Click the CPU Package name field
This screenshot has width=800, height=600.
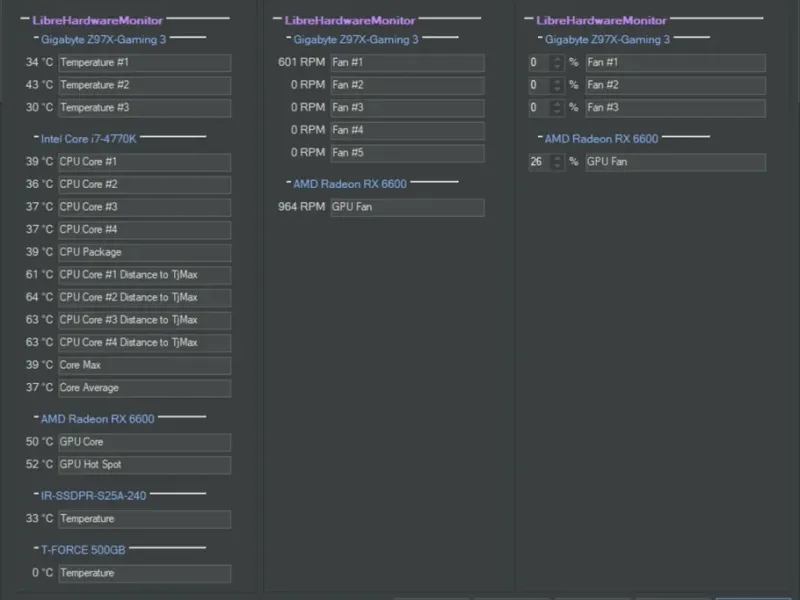pos(144,252)
